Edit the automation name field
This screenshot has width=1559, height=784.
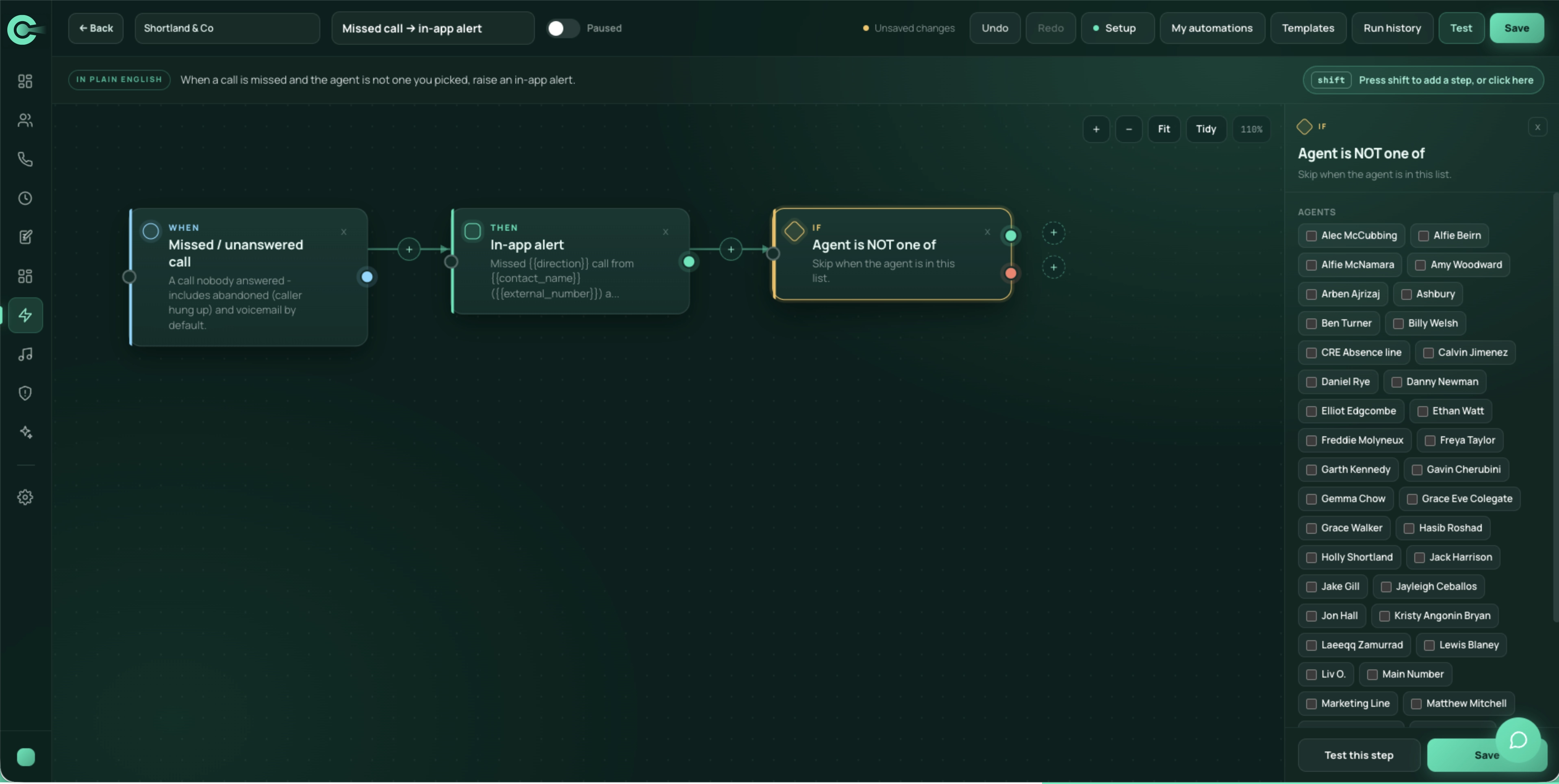point(433,28)
